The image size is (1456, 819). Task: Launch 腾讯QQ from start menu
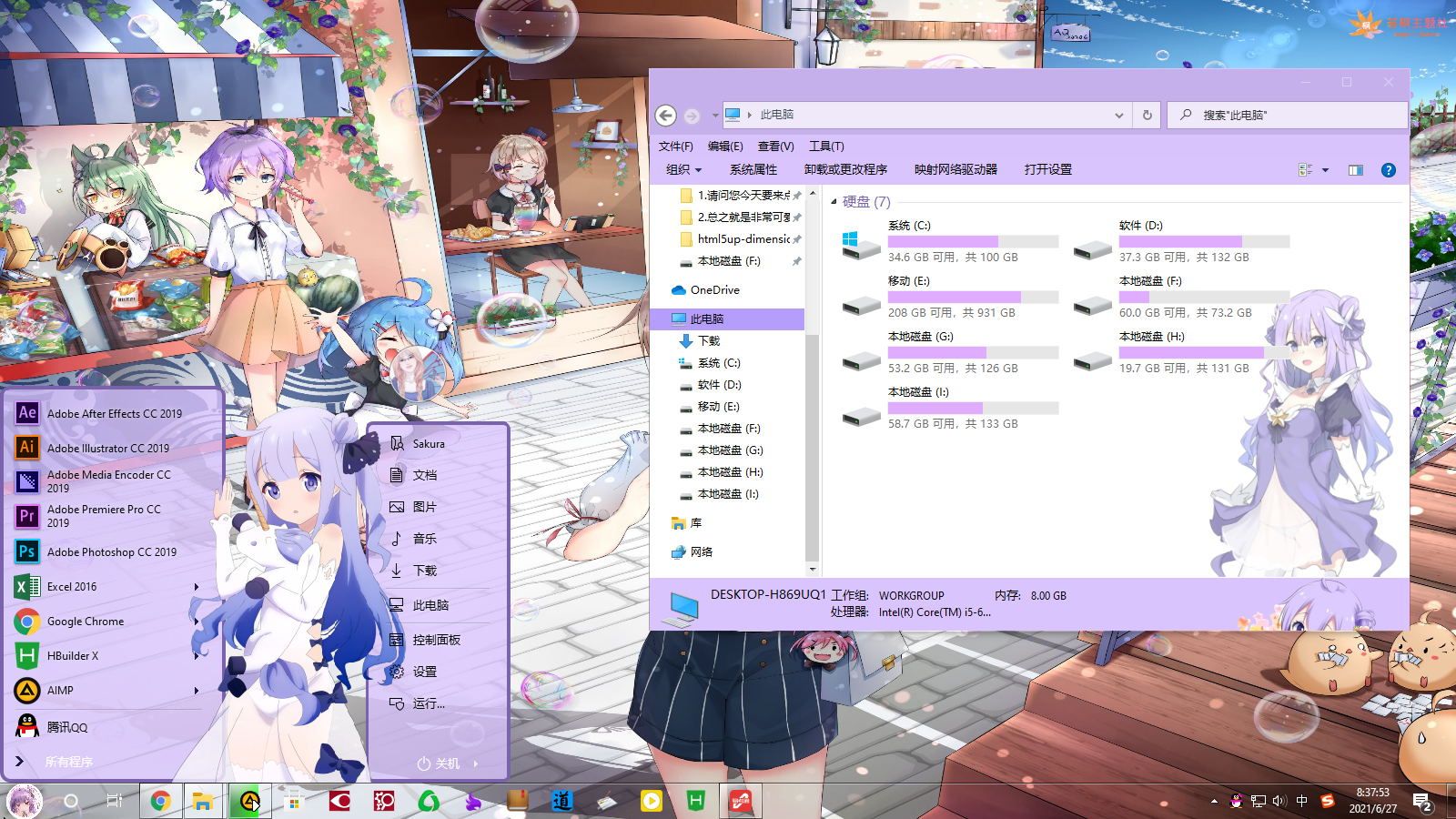pos(53,726)
